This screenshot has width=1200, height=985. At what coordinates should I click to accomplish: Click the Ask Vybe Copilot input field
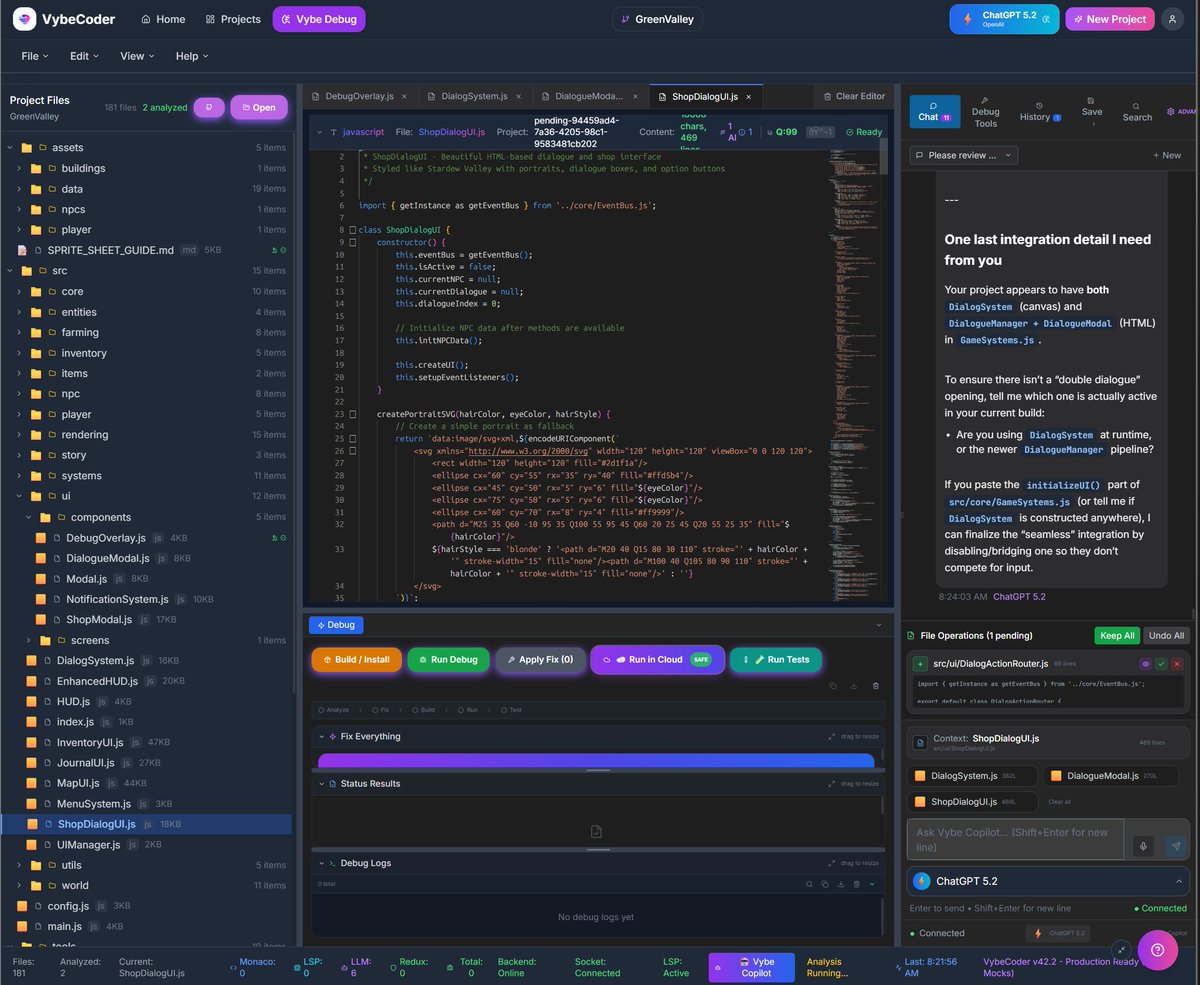pyautogui.click(x=1015, y=840)
